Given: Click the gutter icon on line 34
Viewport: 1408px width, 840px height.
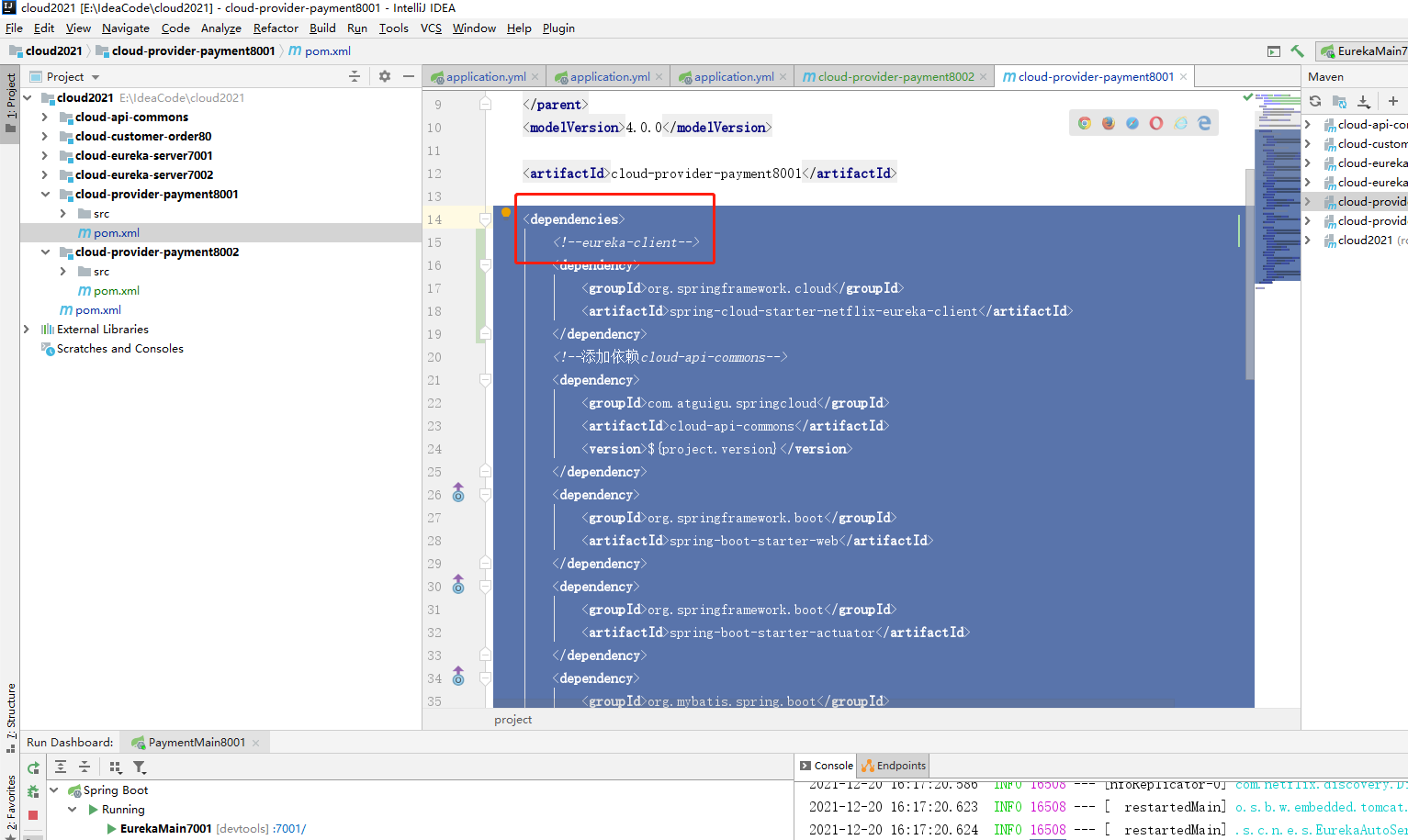Looking at the screenshot, I should pyautogui.click(x=458, y=678).
